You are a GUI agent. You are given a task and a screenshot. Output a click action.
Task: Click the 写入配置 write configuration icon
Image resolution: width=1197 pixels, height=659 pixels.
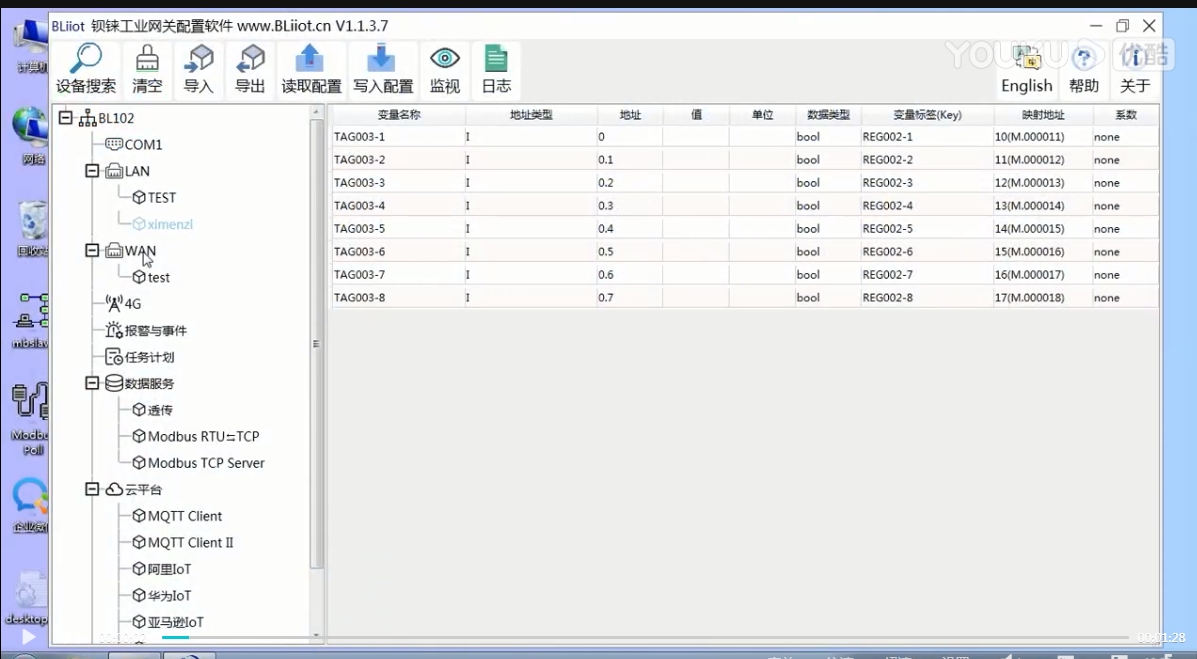point(383,59)
